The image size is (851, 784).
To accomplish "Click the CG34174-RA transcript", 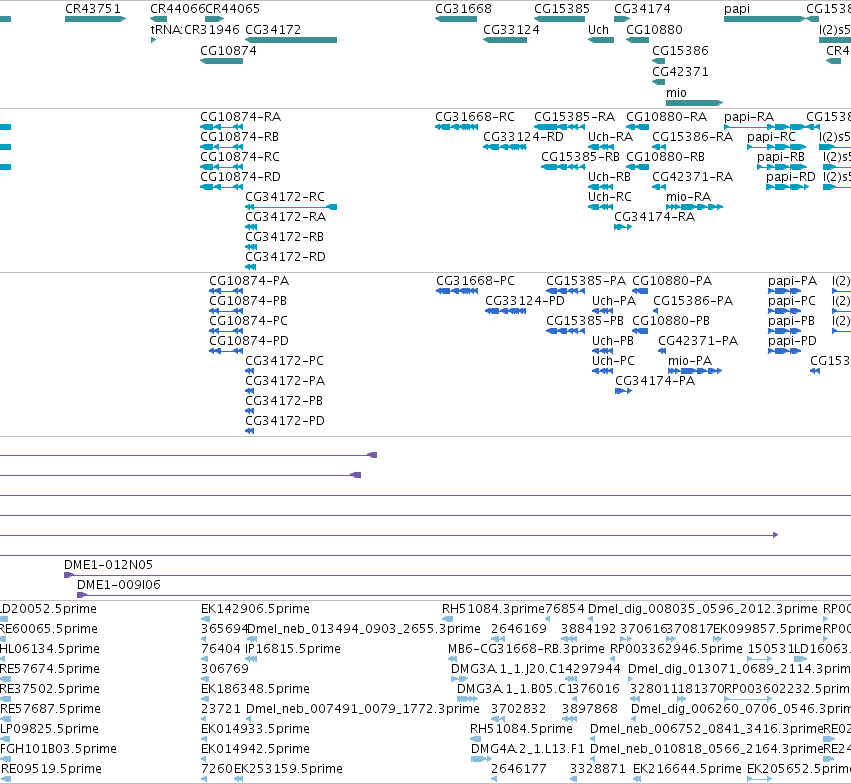I will pos(623,227).
